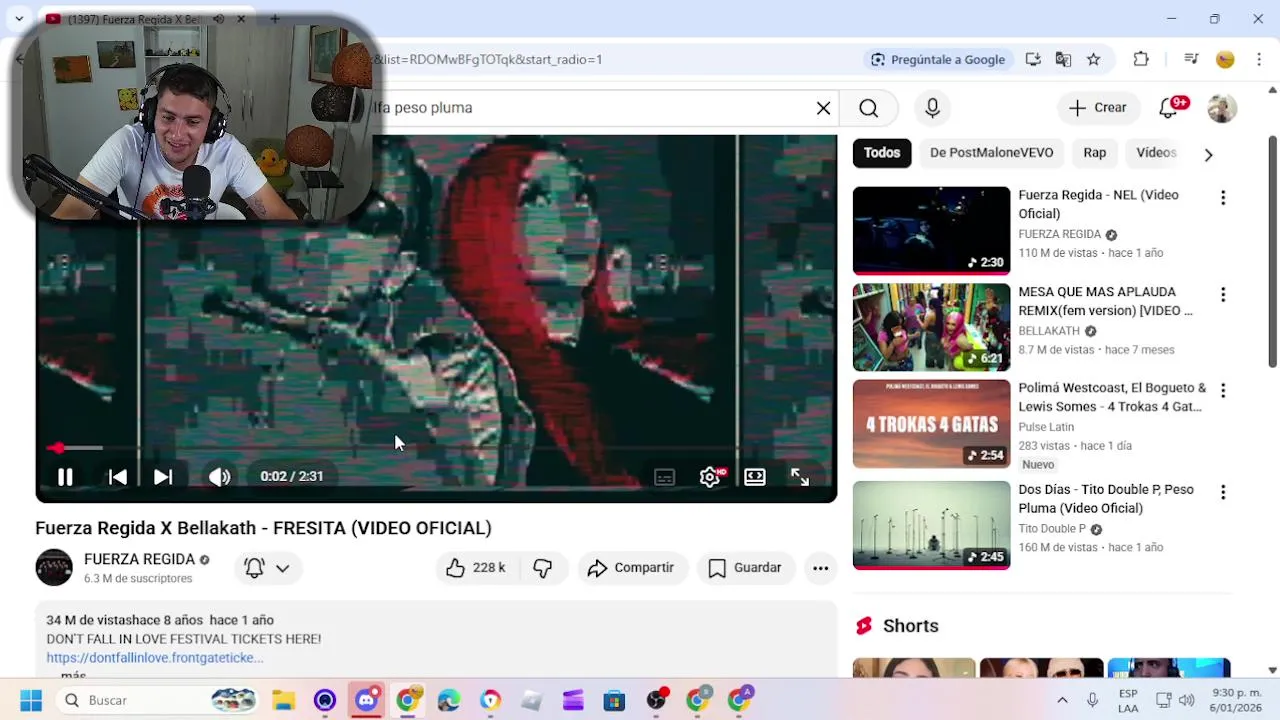Open a new browser tab

275,19
